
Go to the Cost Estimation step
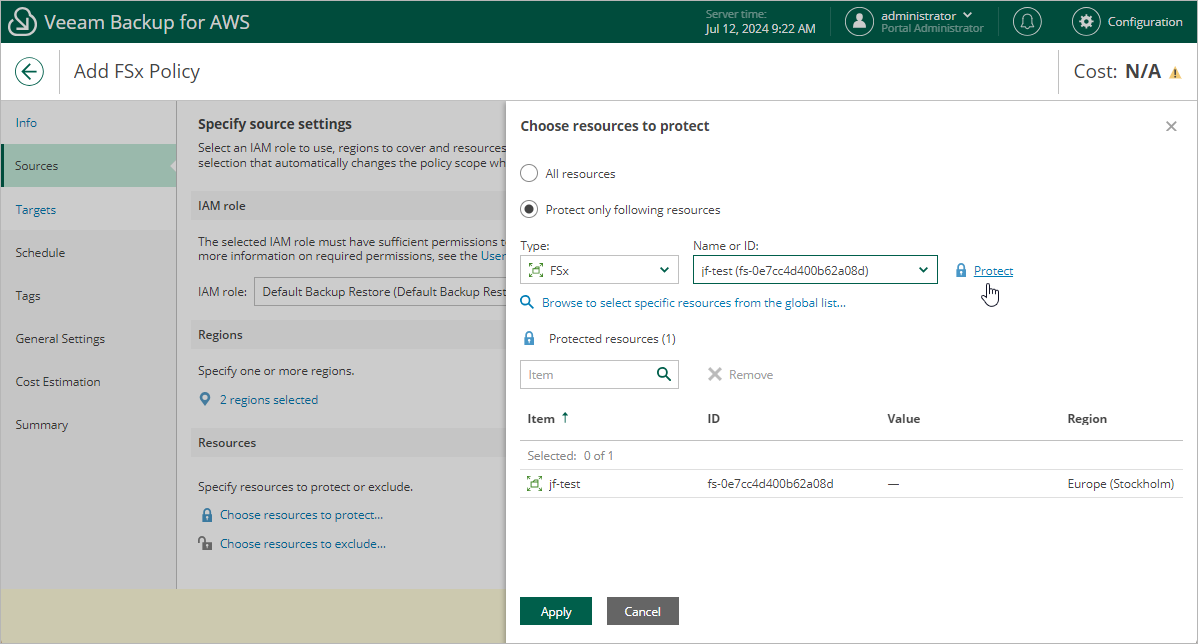click(58, 382)
